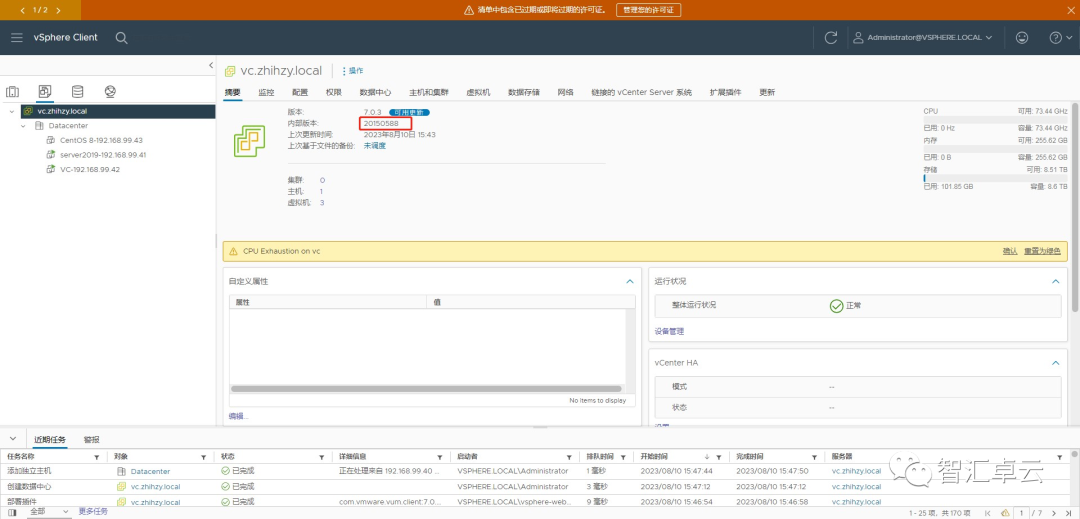Open the 数据中心 tab
The height and width of the screenshot is (519, 1080).
(375, 92)
